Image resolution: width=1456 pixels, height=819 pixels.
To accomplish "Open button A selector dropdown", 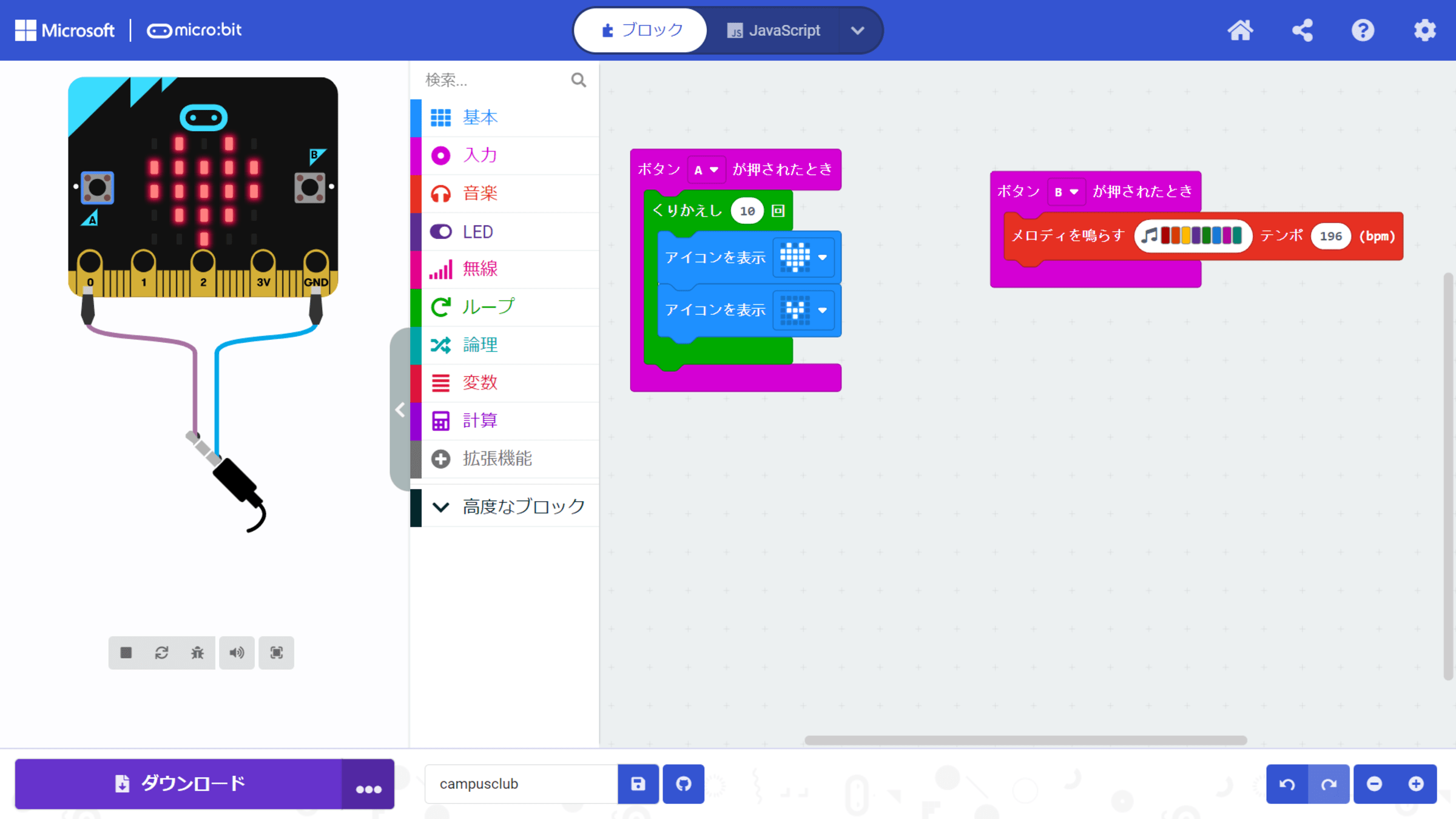I will pyautogui.click(x=706, y=170).
